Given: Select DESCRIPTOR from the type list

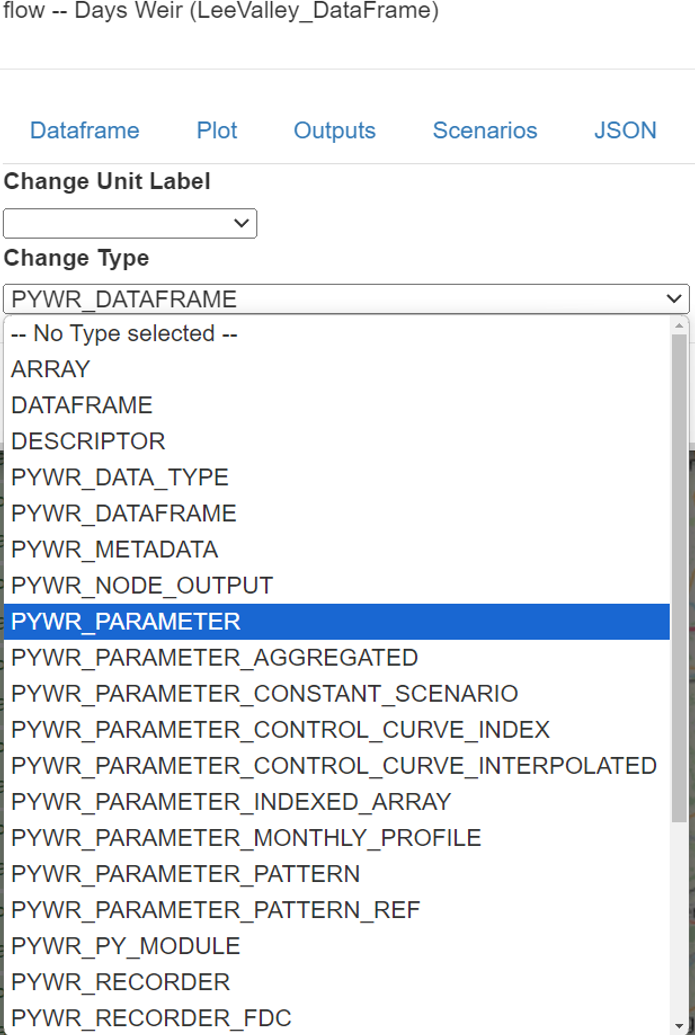Looking at the screenshot, I should 88,442.
